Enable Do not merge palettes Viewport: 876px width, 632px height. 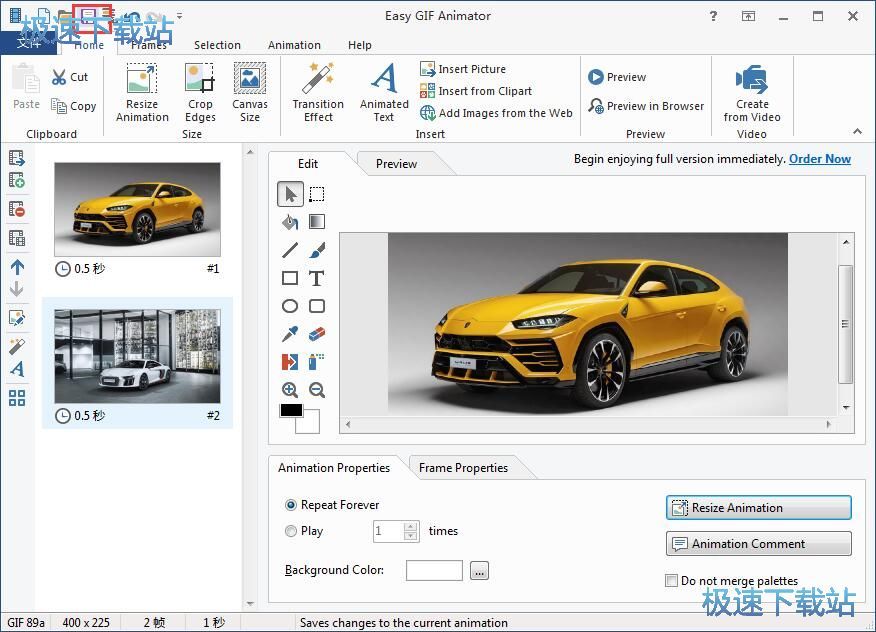[x=672, y=580]
